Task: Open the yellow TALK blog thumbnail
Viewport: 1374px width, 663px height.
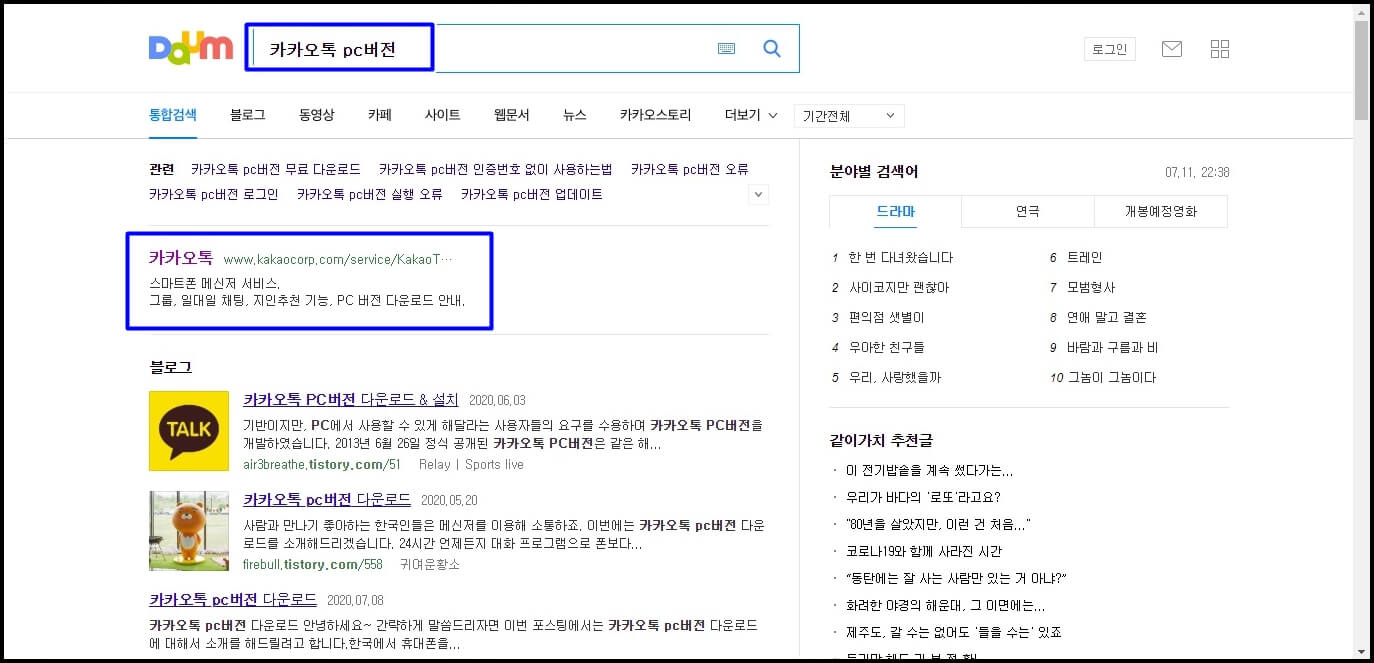Action: click(x=189, y=431)
